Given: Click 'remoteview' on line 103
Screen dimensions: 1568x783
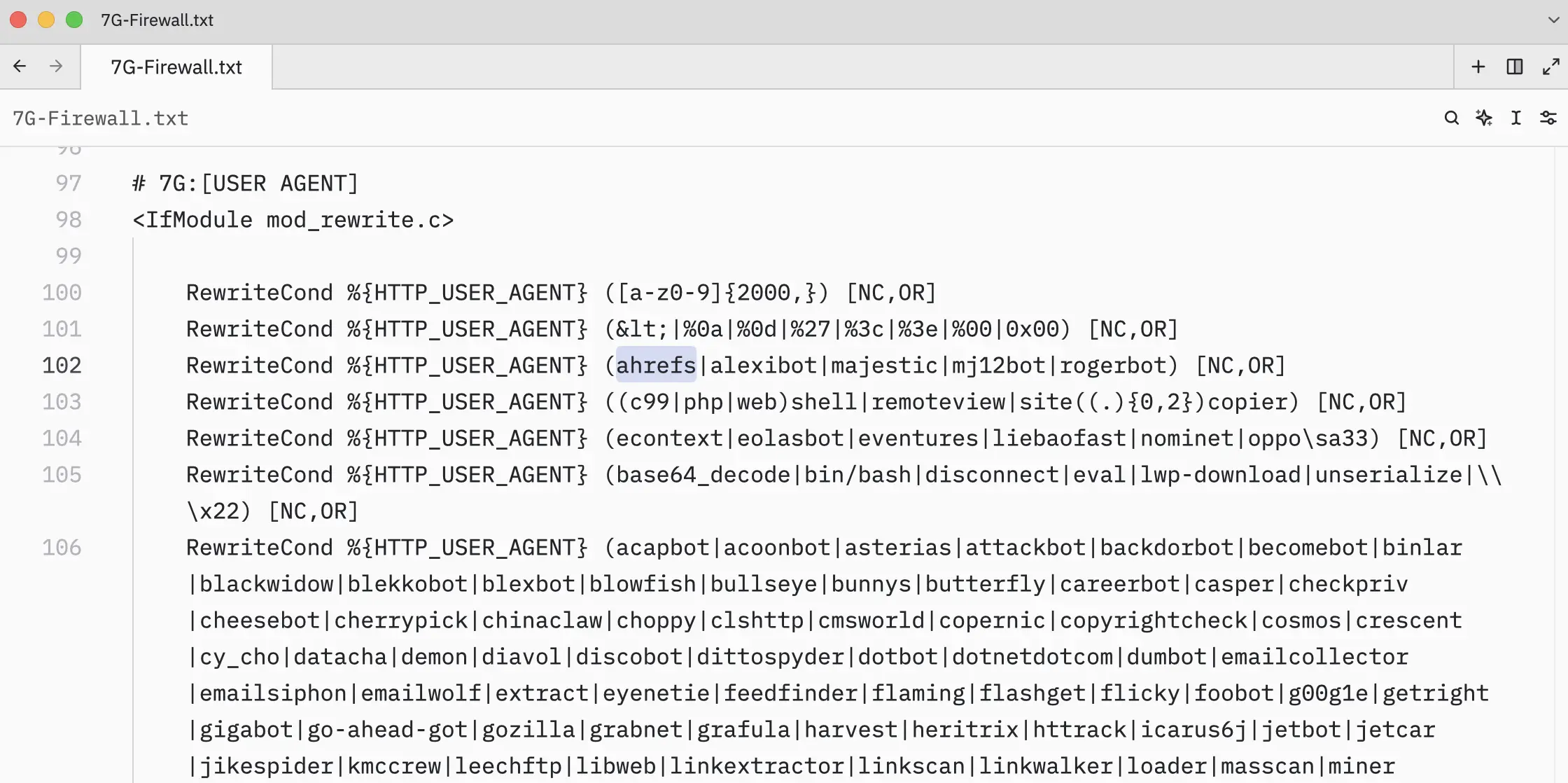Looking at the screenshot, I should (938, 402).
